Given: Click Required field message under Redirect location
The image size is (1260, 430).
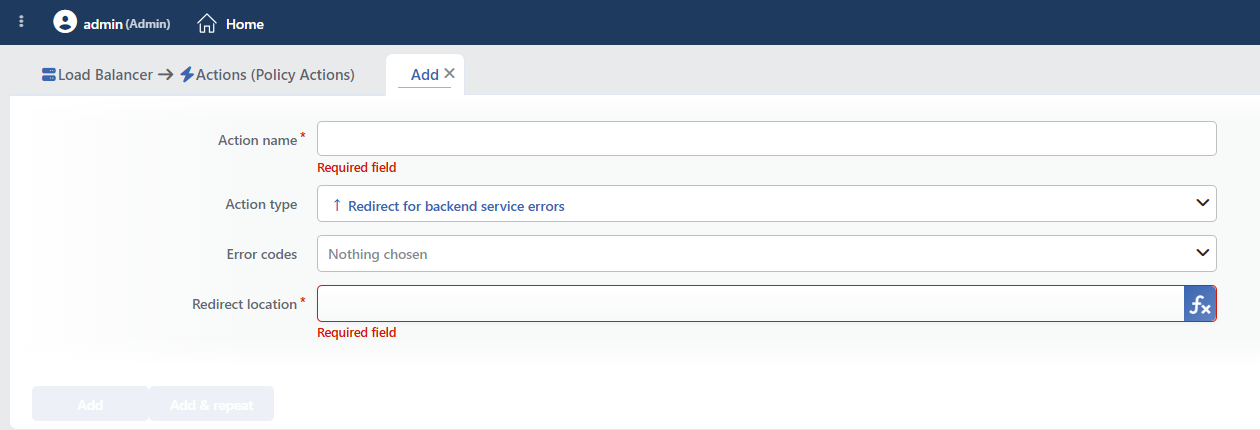Looking at the screenshot, I should point(356,332).
